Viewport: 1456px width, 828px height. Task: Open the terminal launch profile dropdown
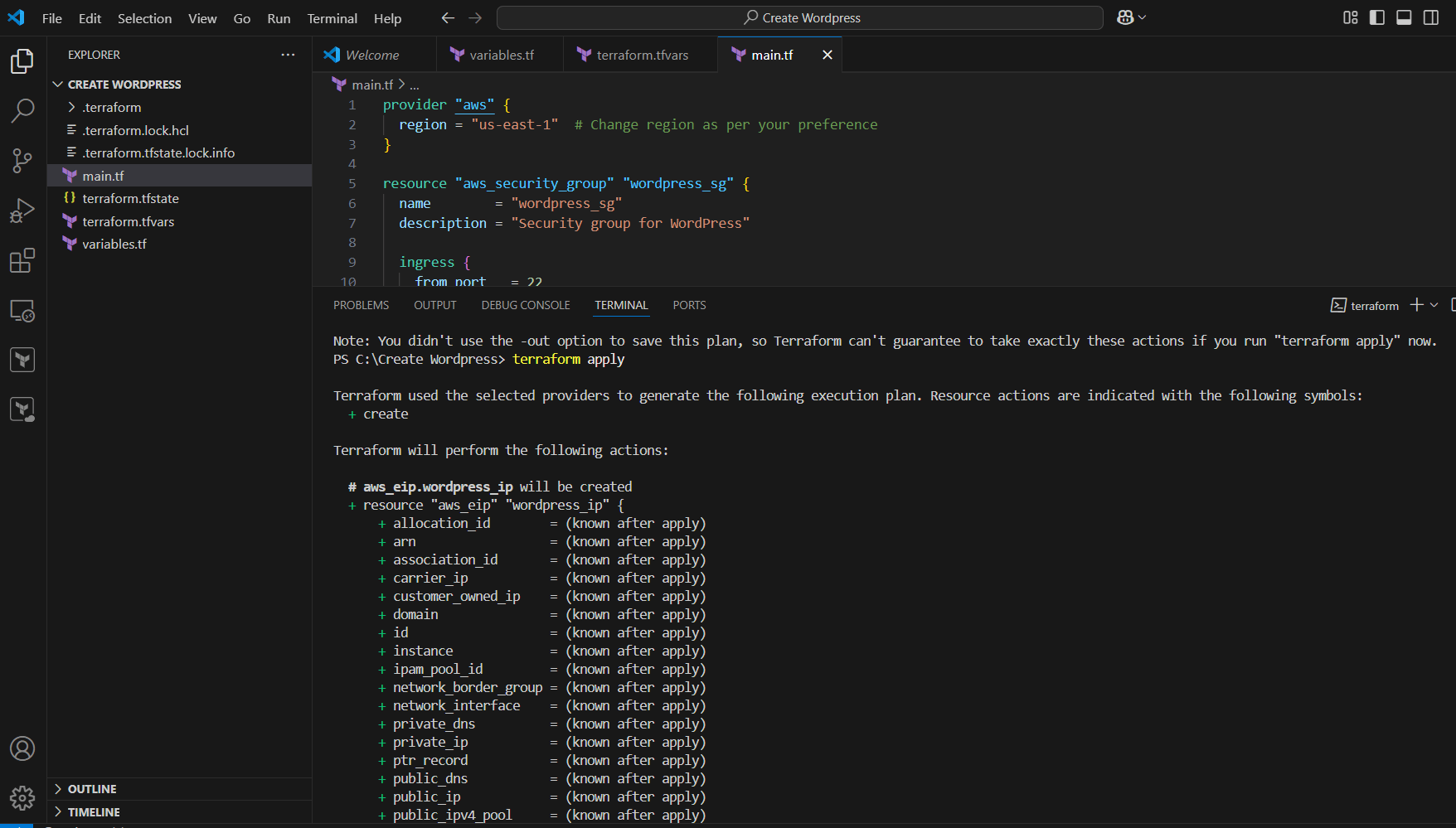(x=1434, y=305)
